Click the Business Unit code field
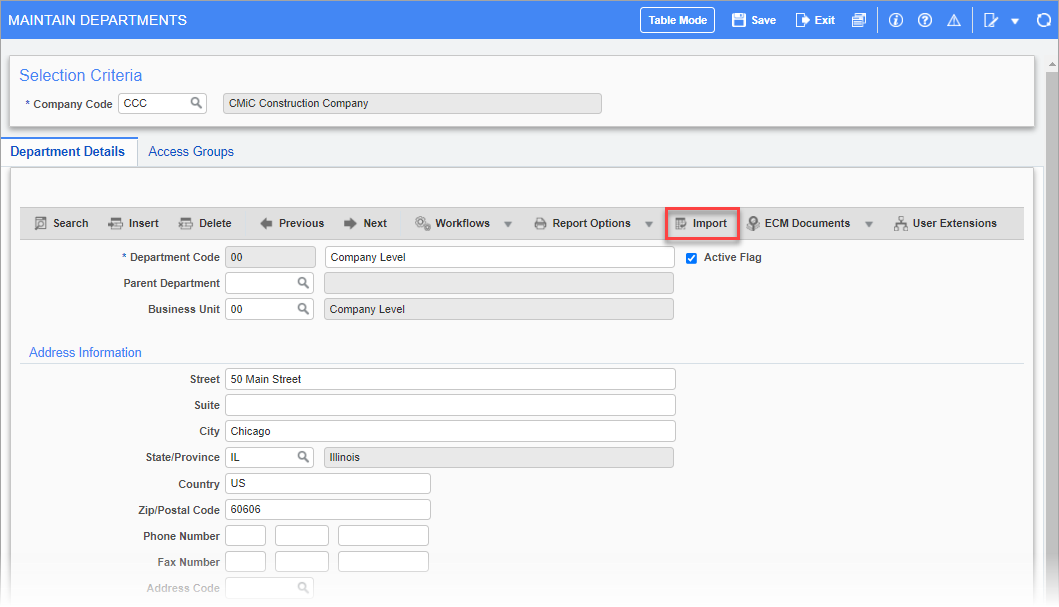 coord(269,309)
